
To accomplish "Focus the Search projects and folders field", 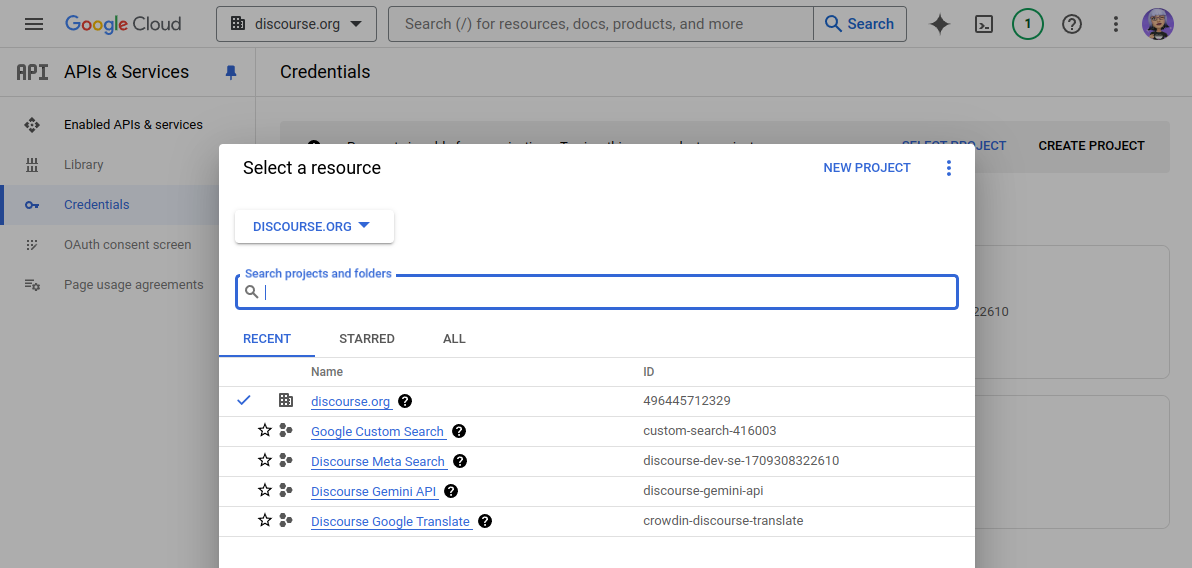I will [x=597, y=293].
